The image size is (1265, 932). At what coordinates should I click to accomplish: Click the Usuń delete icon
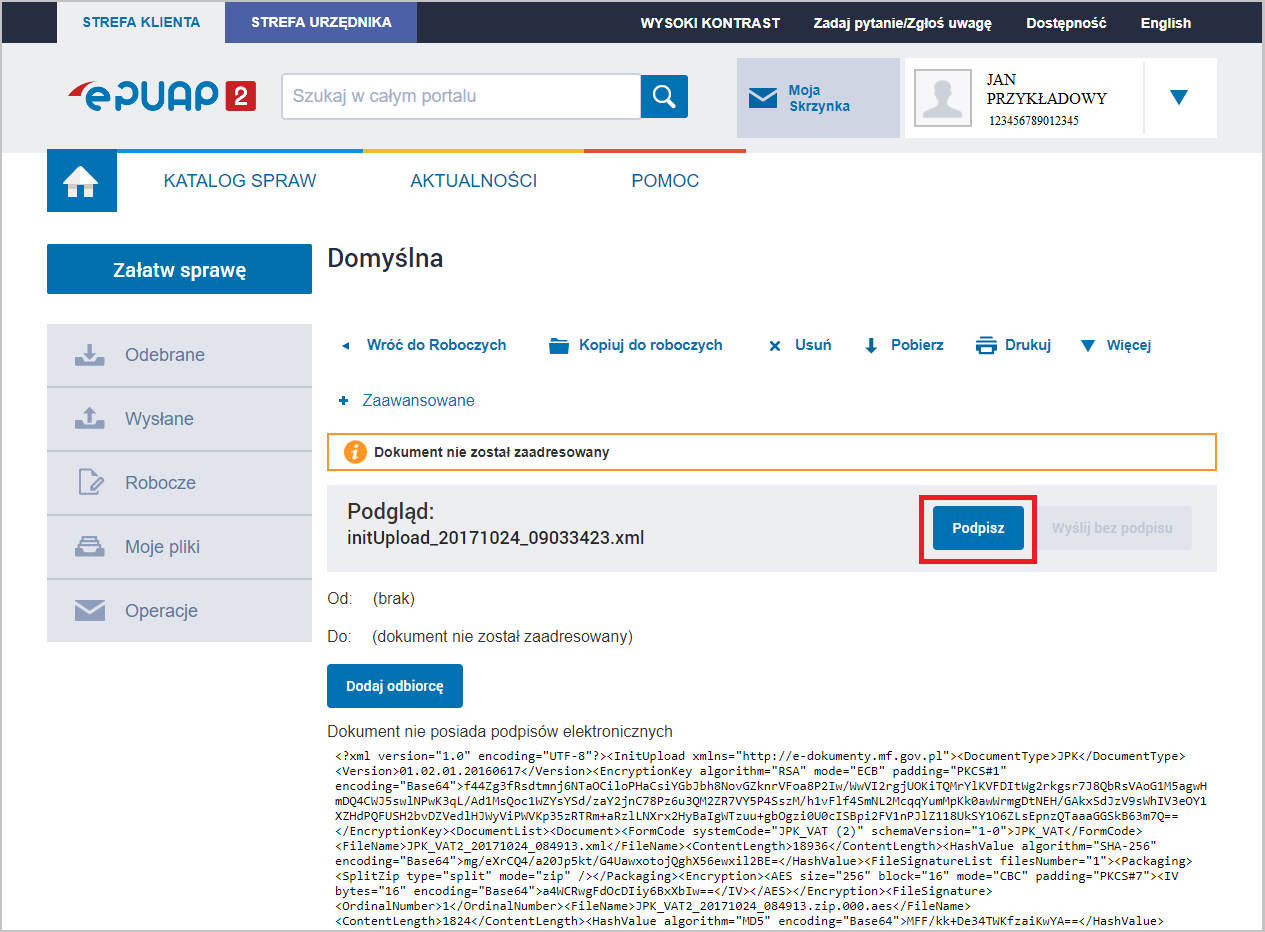tap(775, 344)
